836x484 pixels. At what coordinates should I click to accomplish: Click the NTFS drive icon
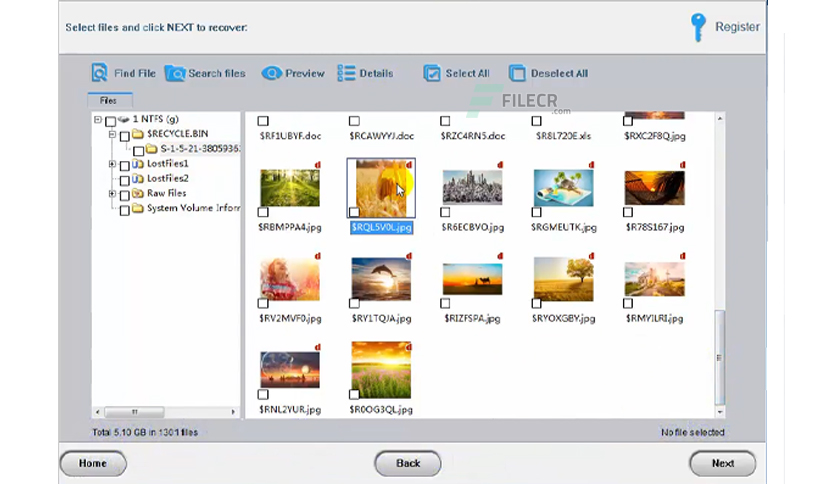coord(124,119)
